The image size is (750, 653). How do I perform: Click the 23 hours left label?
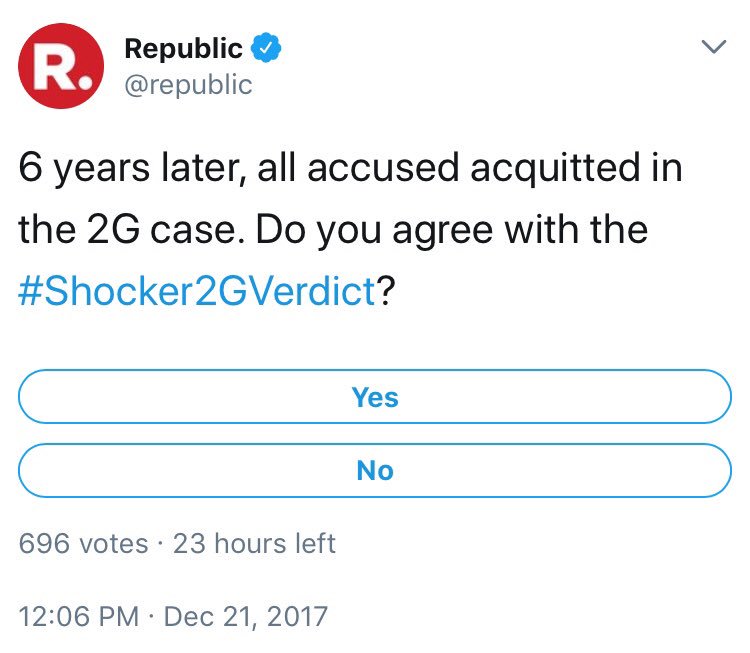click(254, 543)
